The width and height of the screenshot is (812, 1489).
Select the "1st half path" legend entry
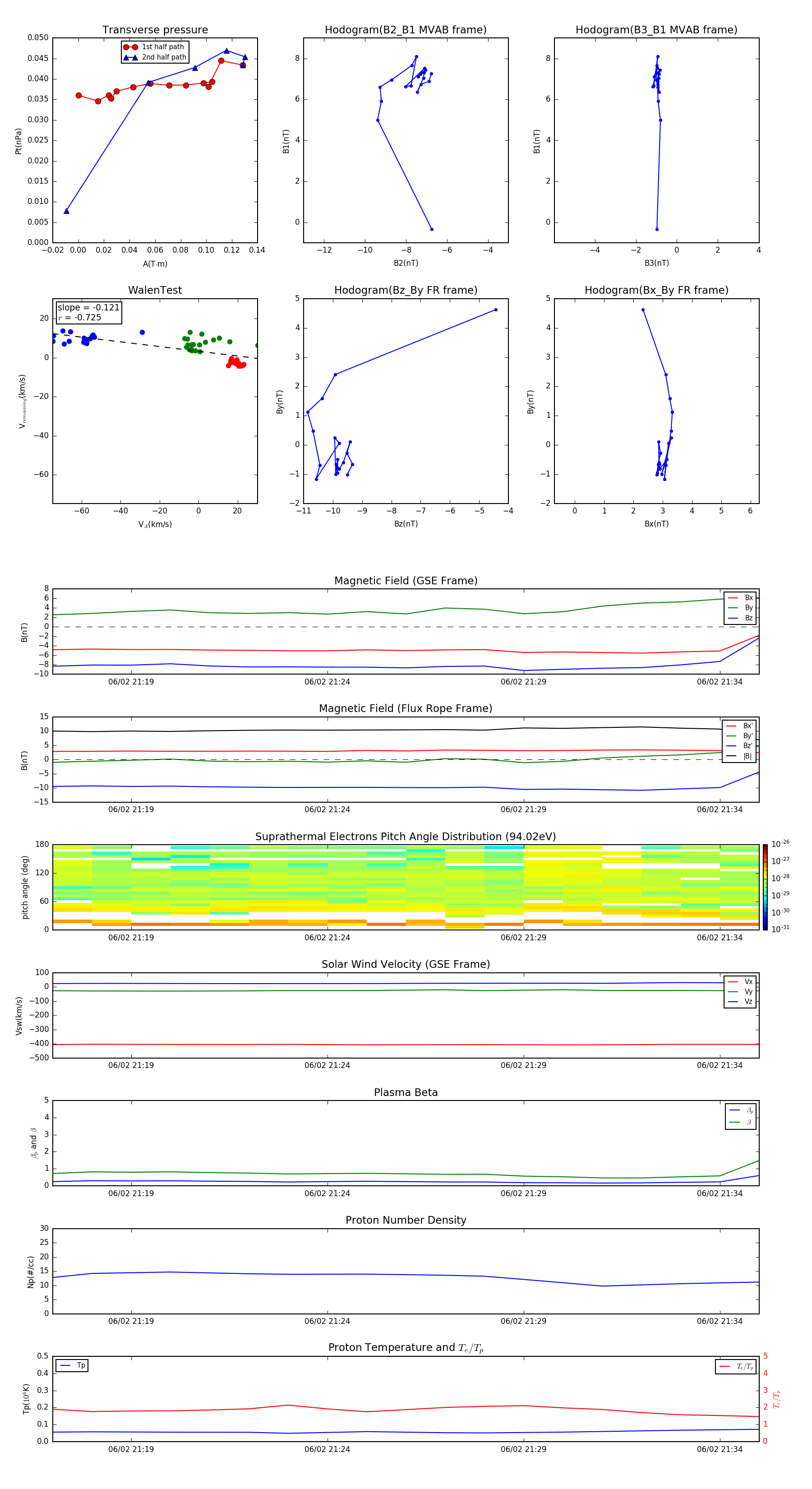coord(154,47)
